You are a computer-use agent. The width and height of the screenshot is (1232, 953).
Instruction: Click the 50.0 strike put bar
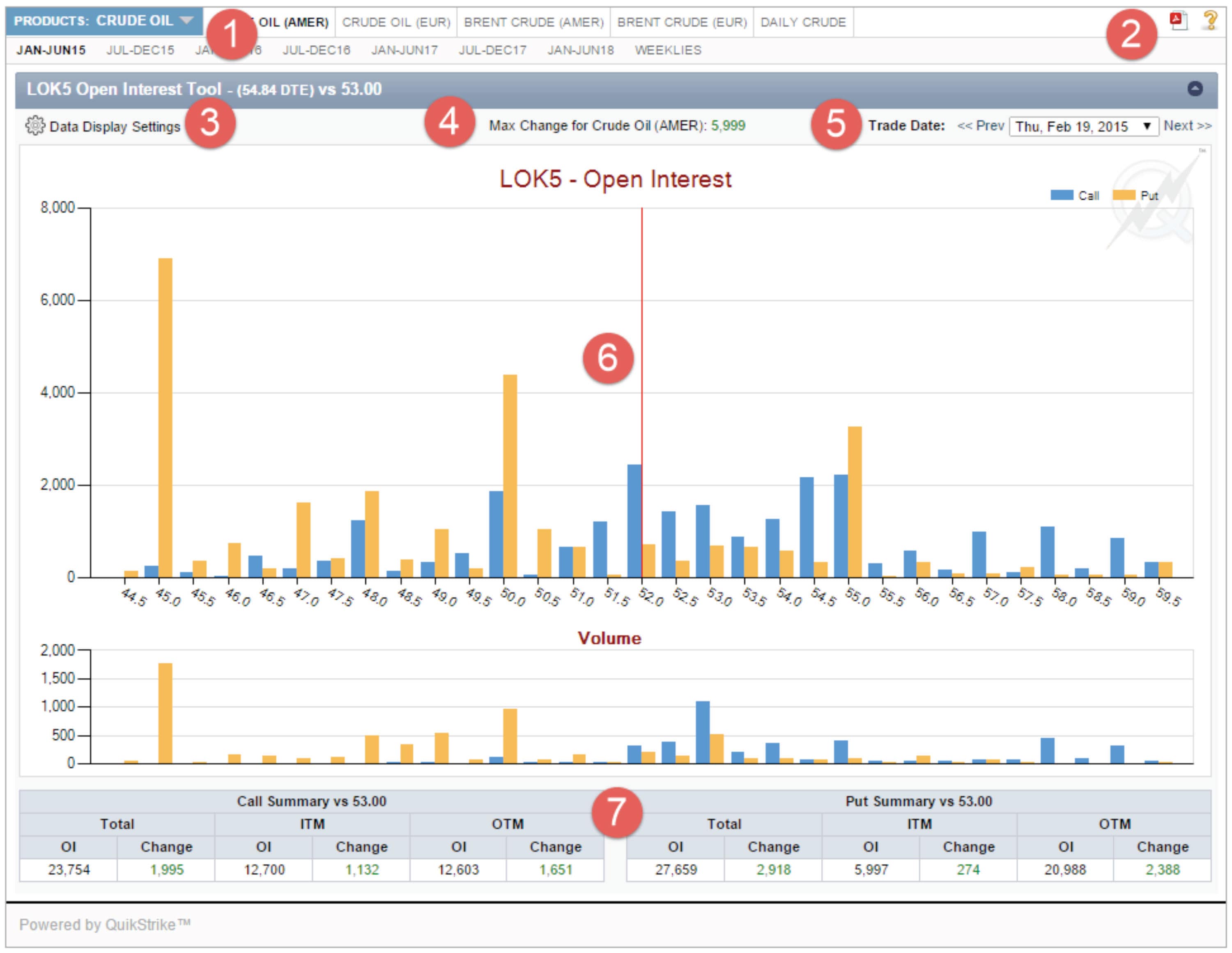tap(510, 475)
